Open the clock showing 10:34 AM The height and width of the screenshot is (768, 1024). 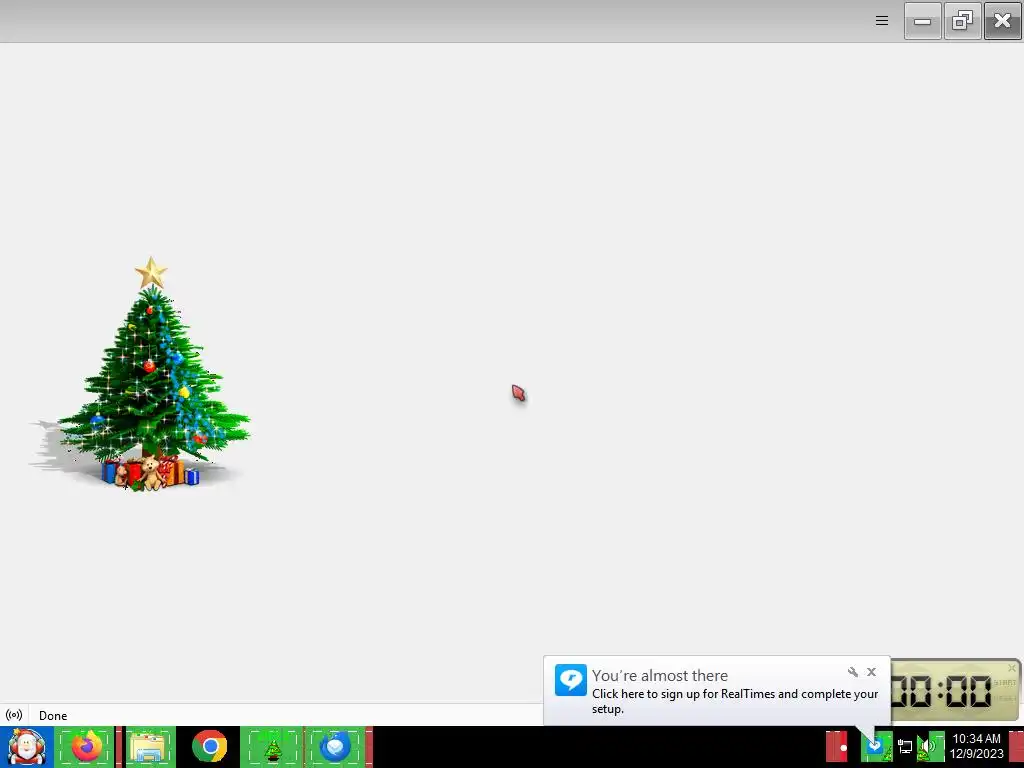(x=976, y=746)
